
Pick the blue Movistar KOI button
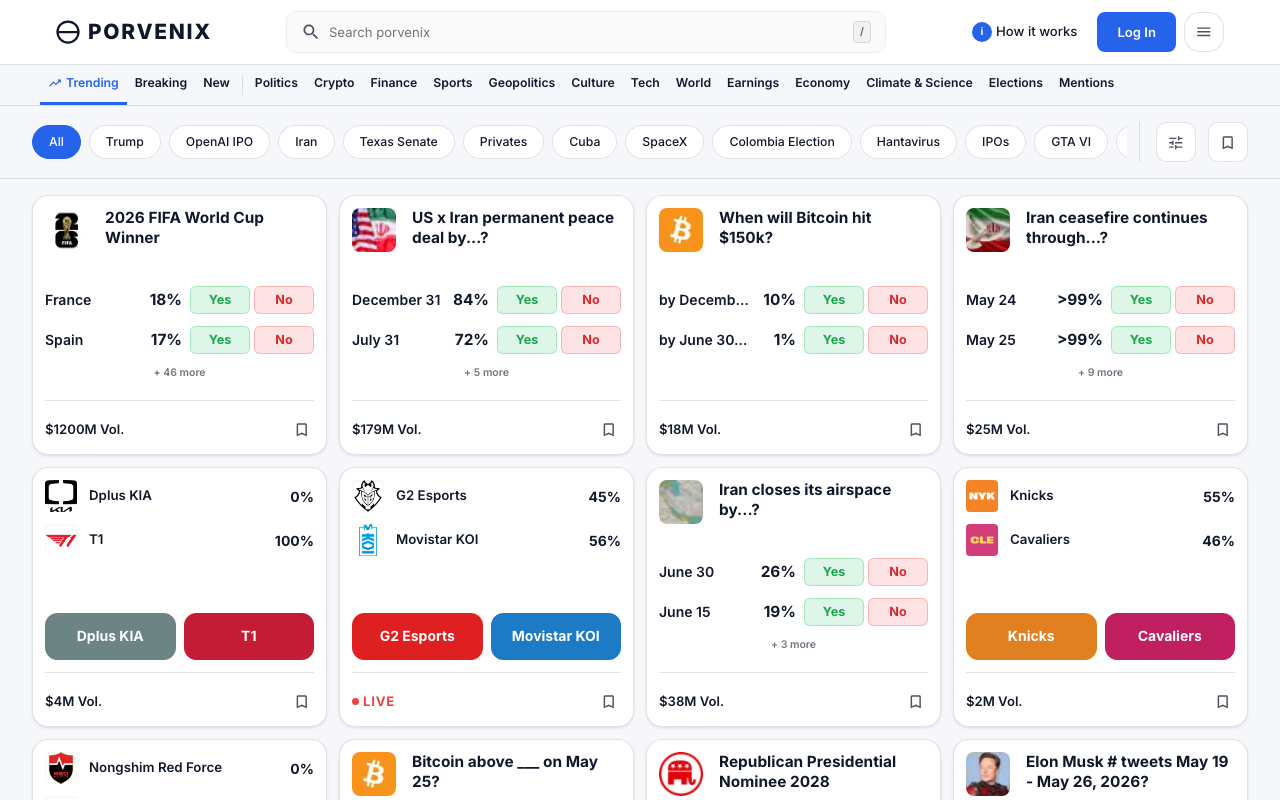(556, 636)
